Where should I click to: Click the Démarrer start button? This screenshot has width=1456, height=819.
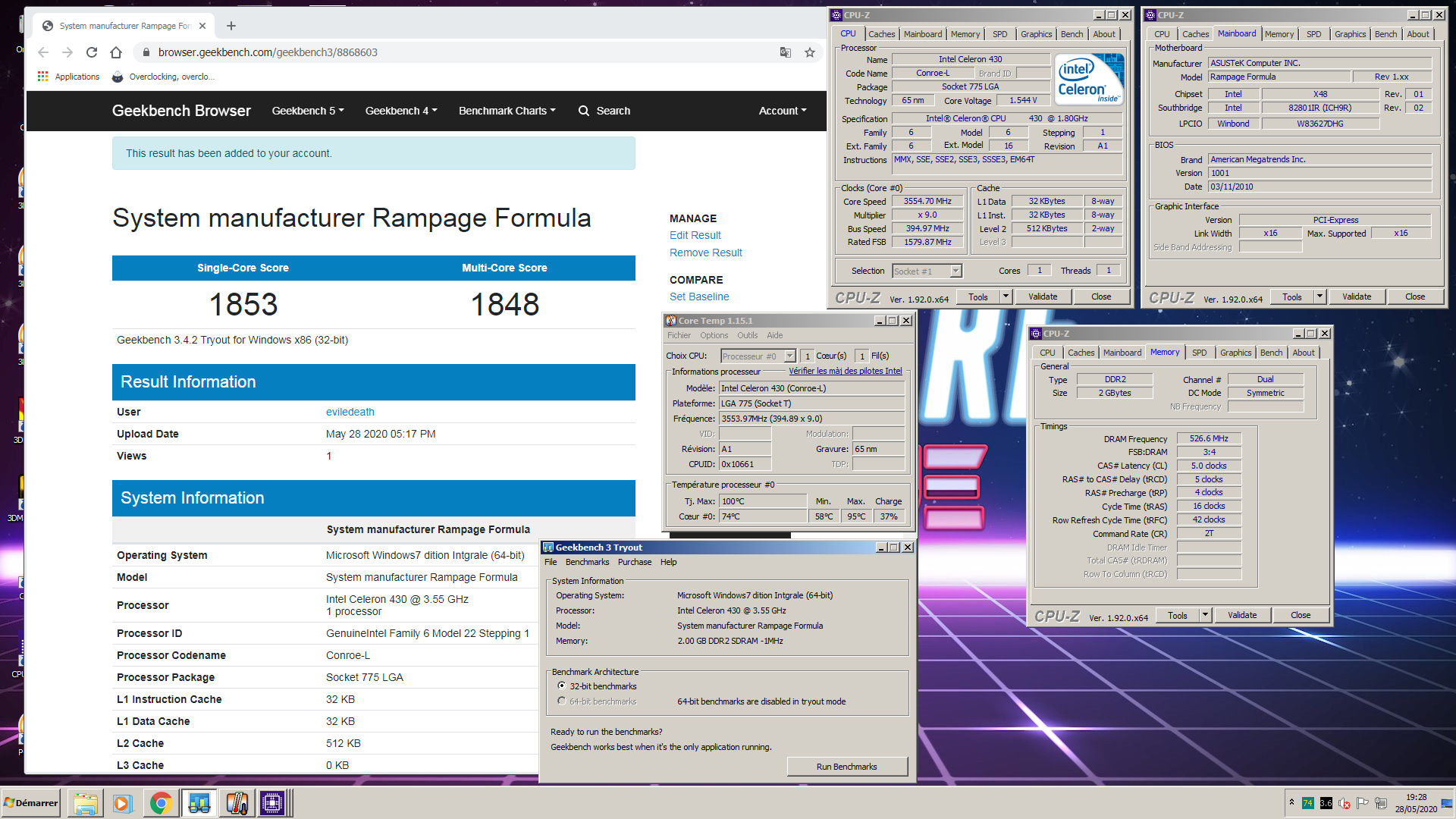[30, 803]
